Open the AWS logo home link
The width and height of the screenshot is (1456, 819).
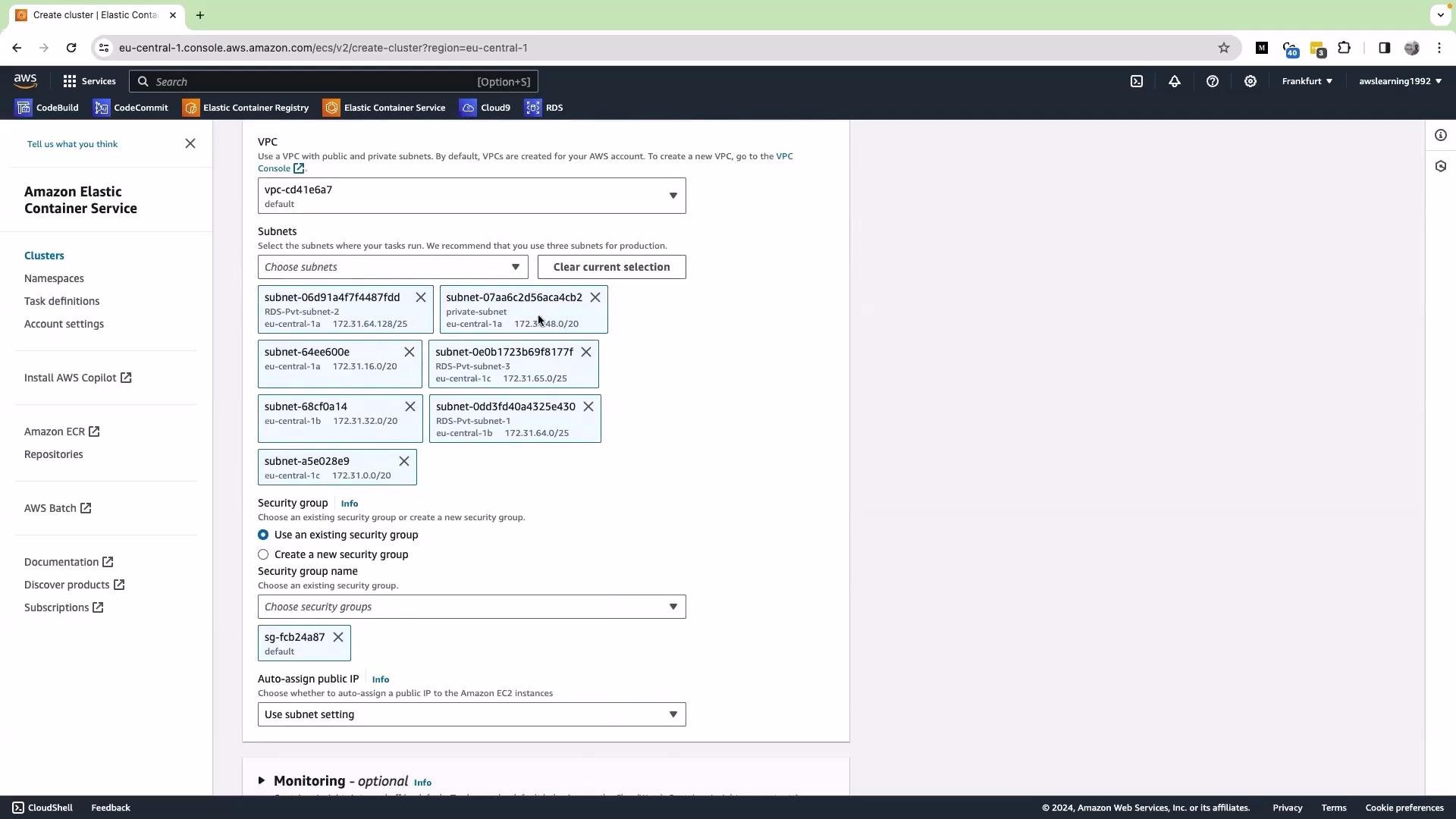(x=25, y=81)
